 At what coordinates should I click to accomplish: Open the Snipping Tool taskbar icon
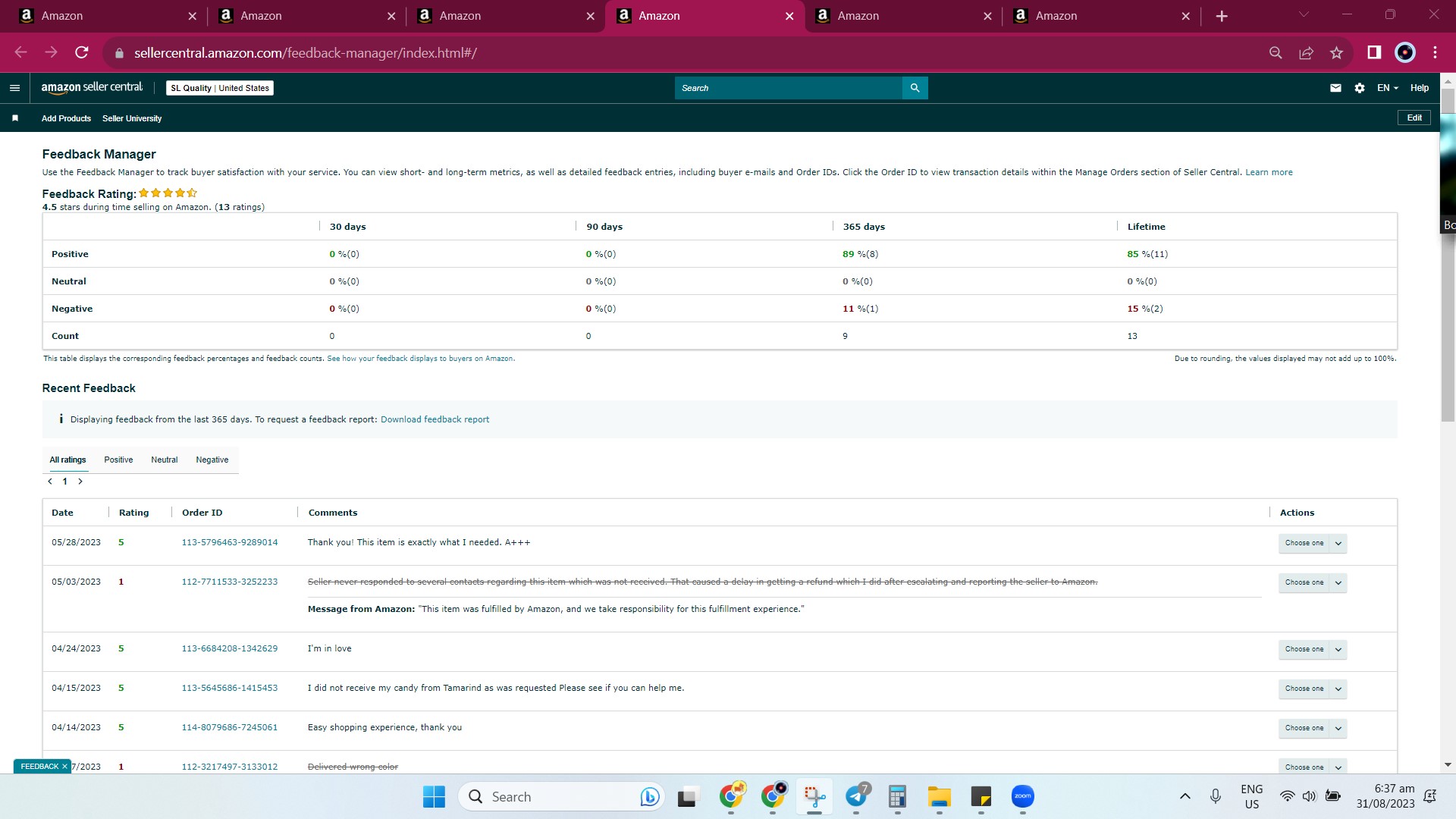[x=814, y=796]
